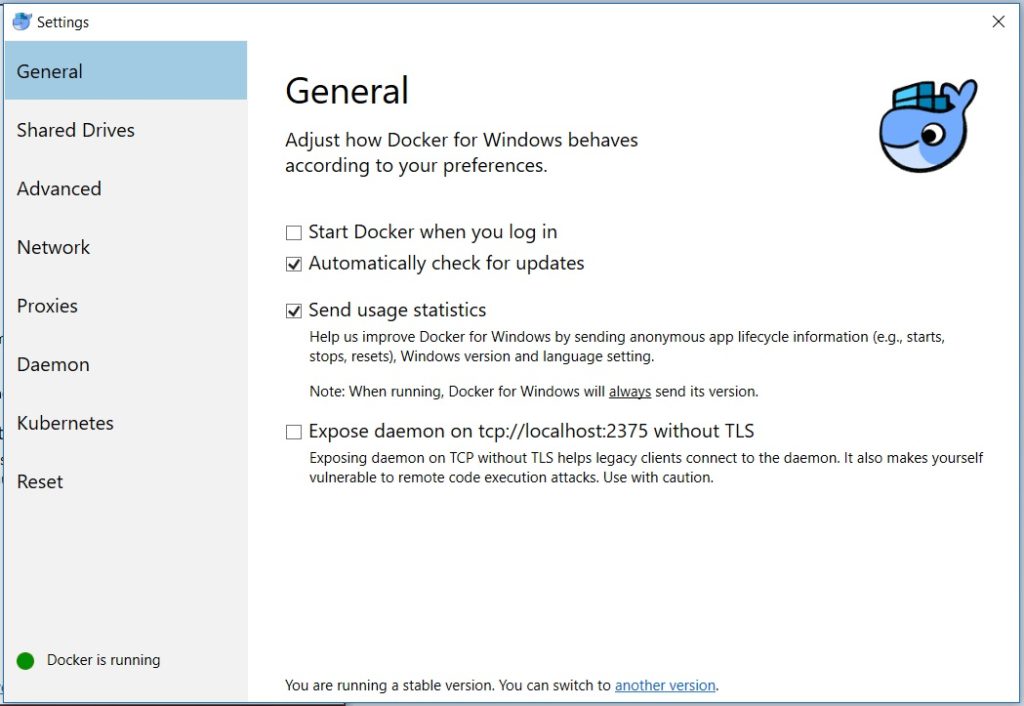
Task: Click the green Docker running status indicator
Action: click(25, 661)
